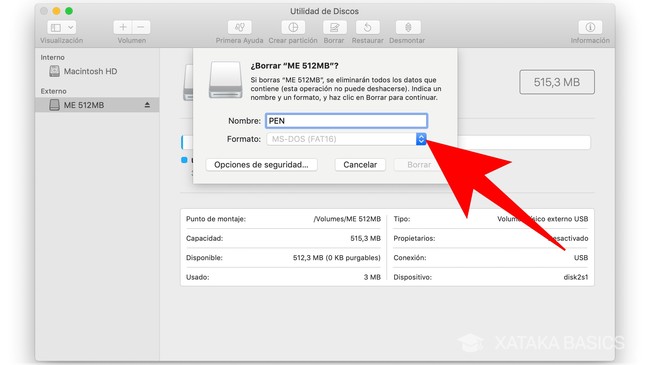This screenshot has height=365, width=650.
Task: Click the 515,3 MB capacity box
Action: tap(557, 82)
